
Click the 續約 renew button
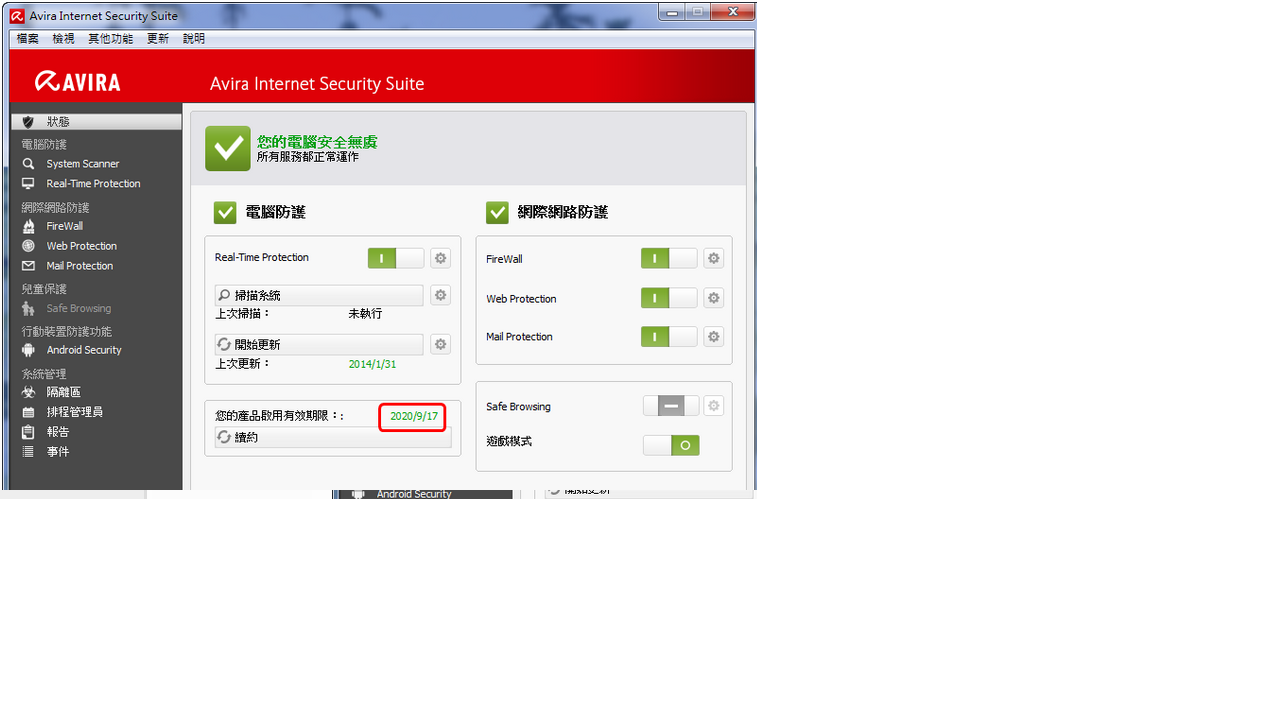tap(333, 437)
